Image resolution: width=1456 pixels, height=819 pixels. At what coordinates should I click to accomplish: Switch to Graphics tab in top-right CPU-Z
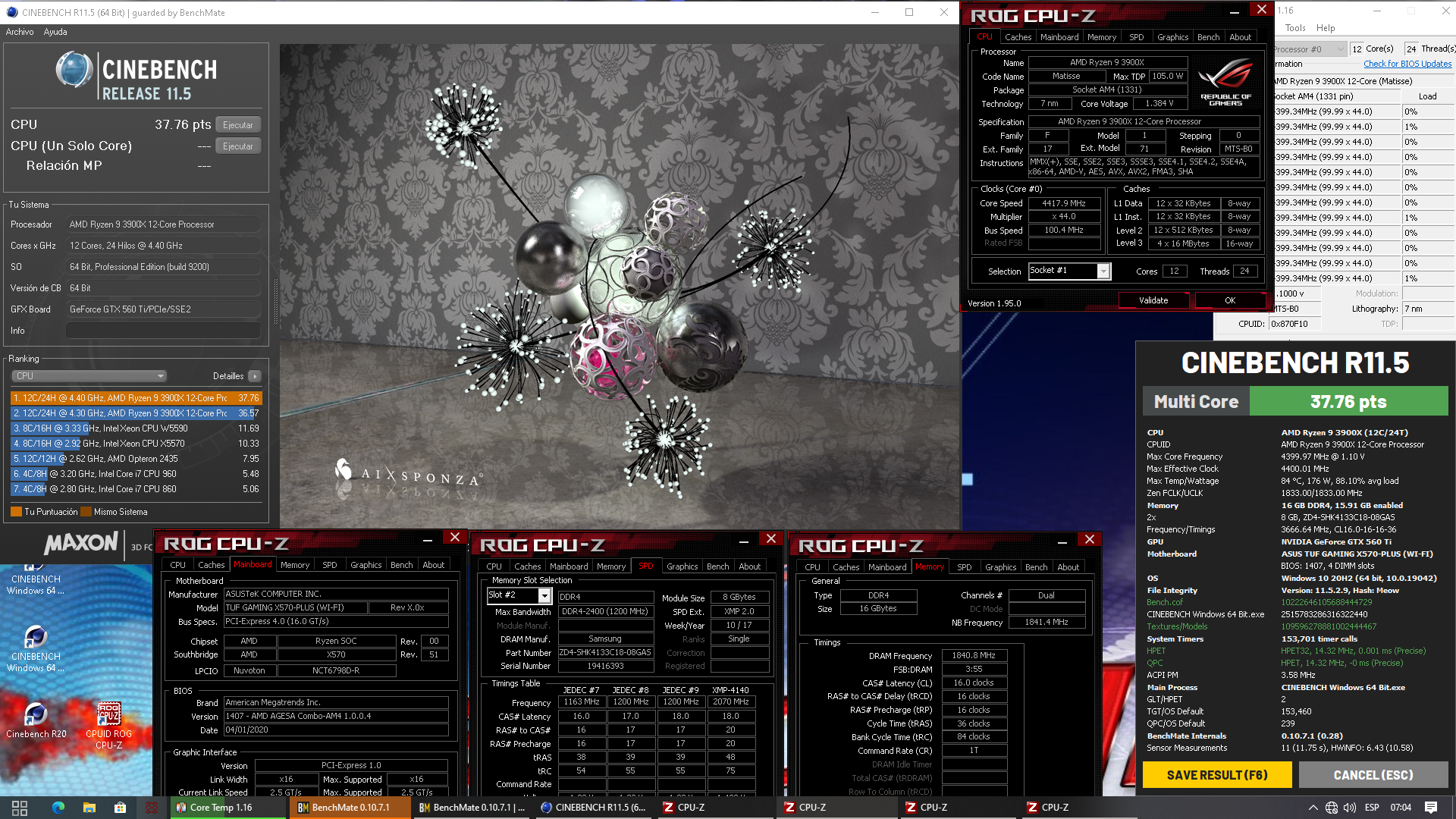[1172, 37]
